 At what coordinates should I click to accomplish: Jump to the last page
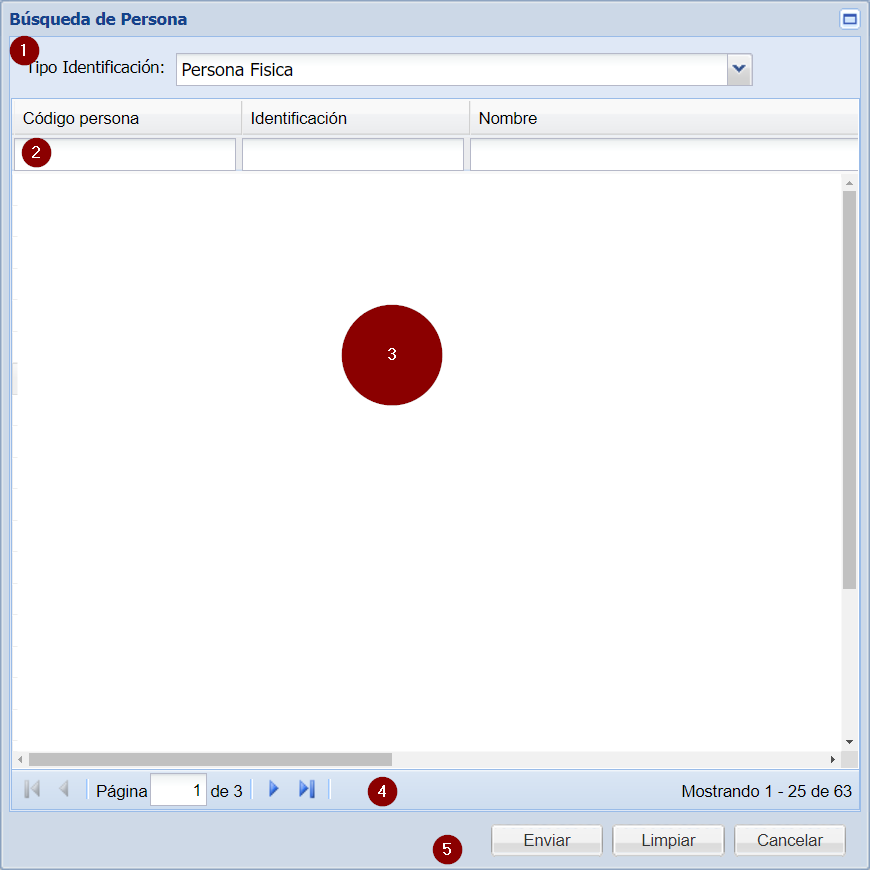(307, 788)
